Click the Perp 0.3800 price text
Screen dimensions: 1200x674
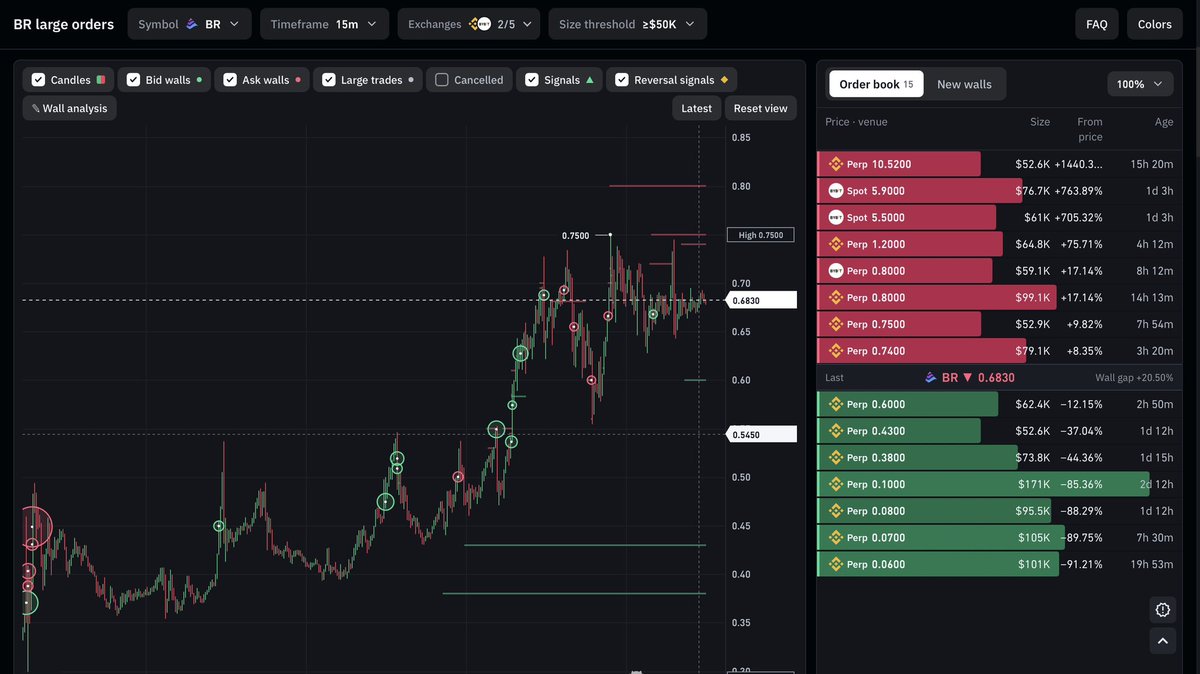(x=876, y=457)
